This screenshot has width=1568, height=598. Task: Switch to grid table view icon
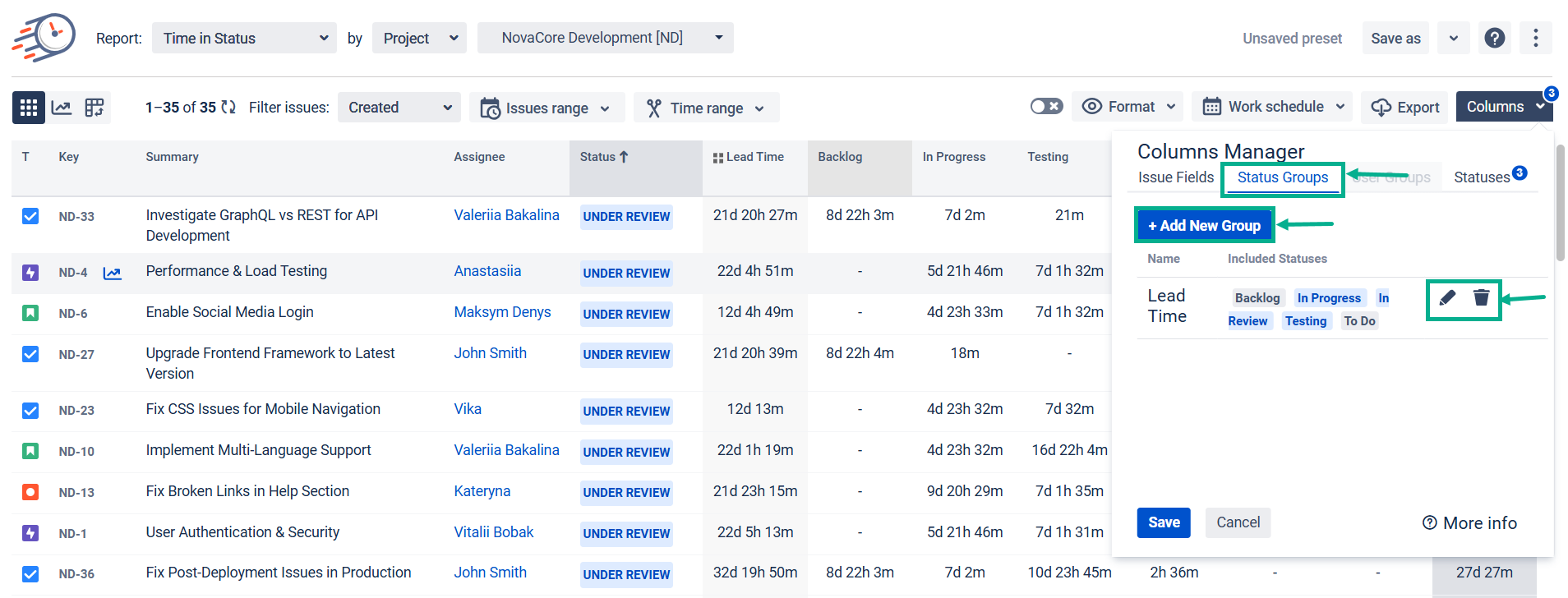pos(29,108)
